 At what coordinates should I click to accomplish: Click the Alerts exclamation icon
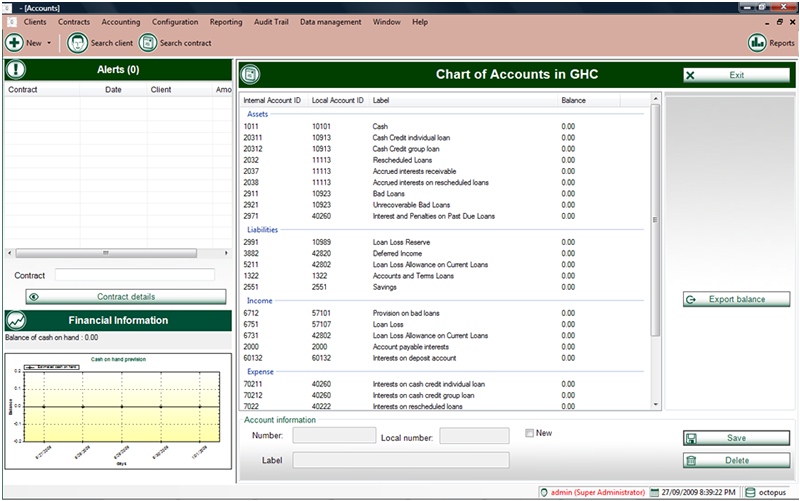click(x=16, y=70)
